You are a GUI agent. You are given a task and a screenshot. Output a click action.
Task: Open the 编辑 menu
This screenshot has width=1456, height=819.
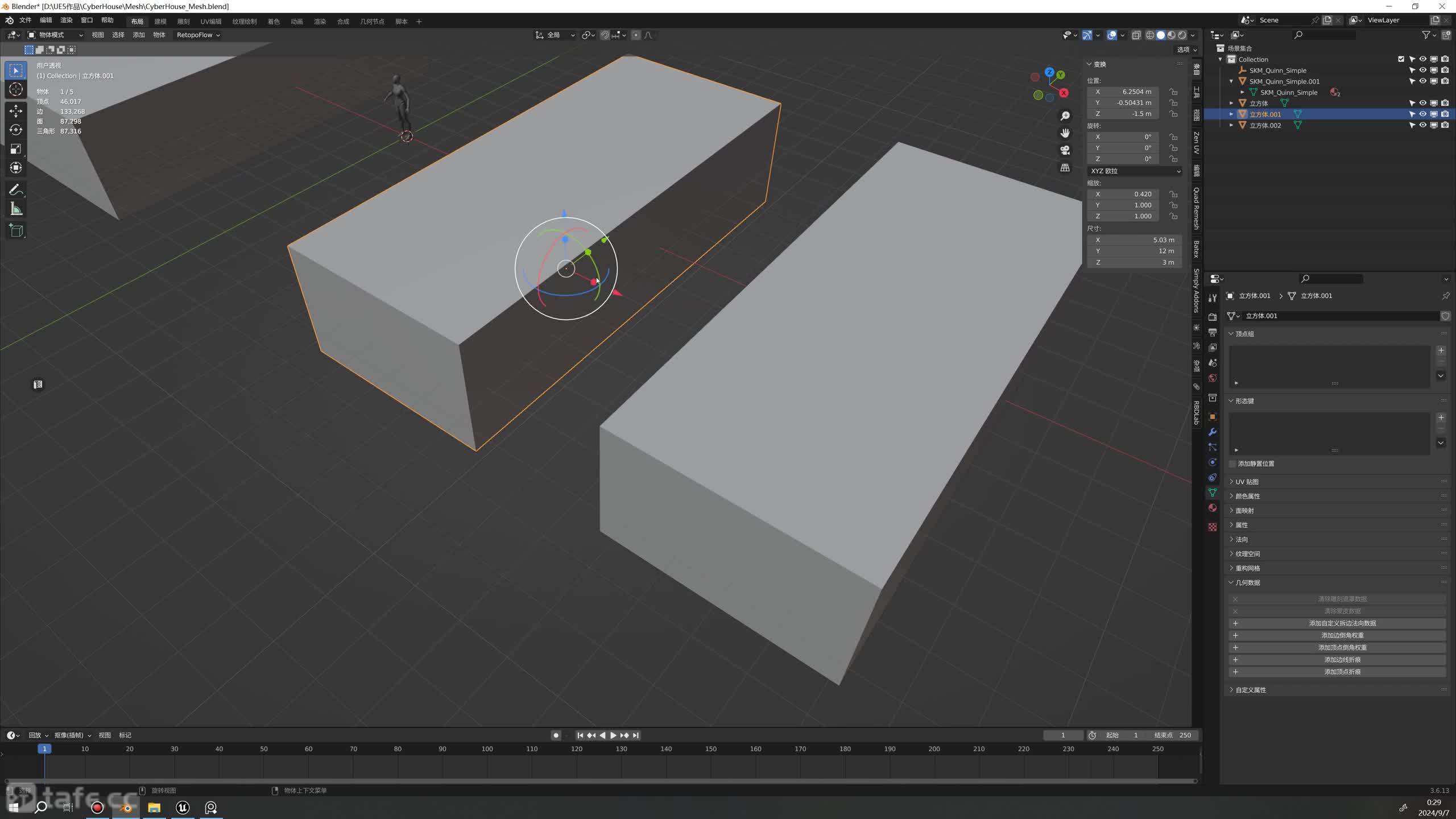tap(46, 20)
